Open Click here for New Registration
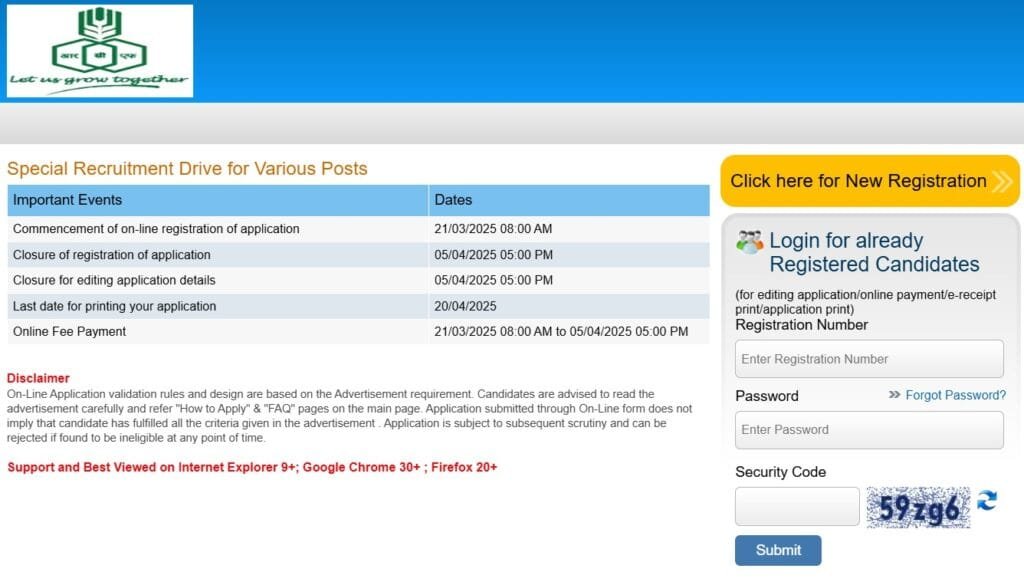This screenshot has height=585, width=1024. point(858,181)
